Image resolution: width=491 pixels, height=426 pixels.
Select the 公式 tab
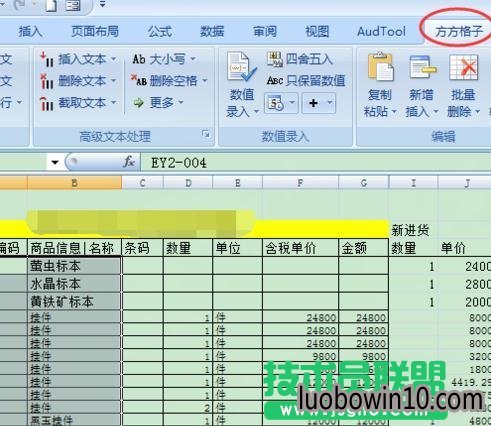coord(160,32)
